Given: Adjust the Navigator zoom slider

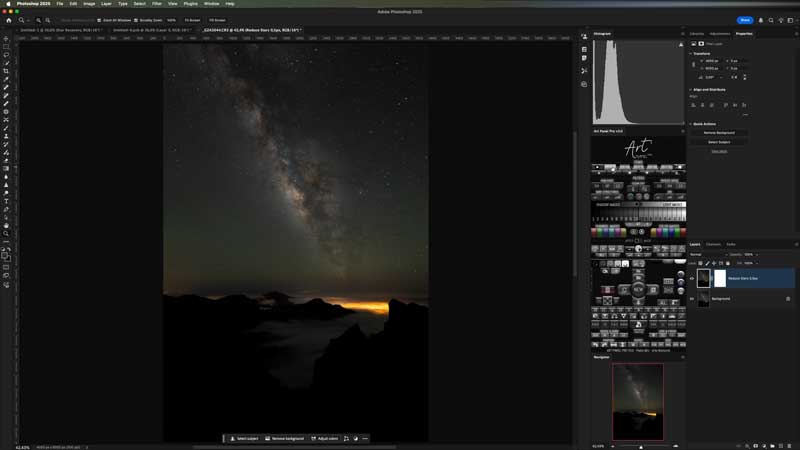Looking at the screenshot, I should click(641, 446).
